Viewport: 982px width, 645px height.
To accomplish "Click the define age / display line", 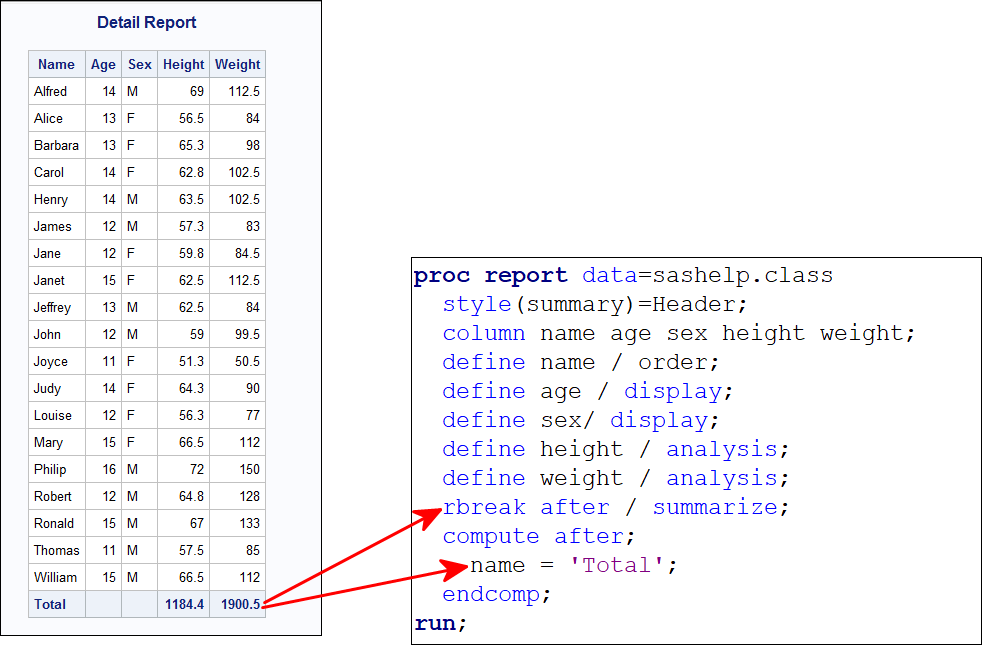I will coord(588,391).
